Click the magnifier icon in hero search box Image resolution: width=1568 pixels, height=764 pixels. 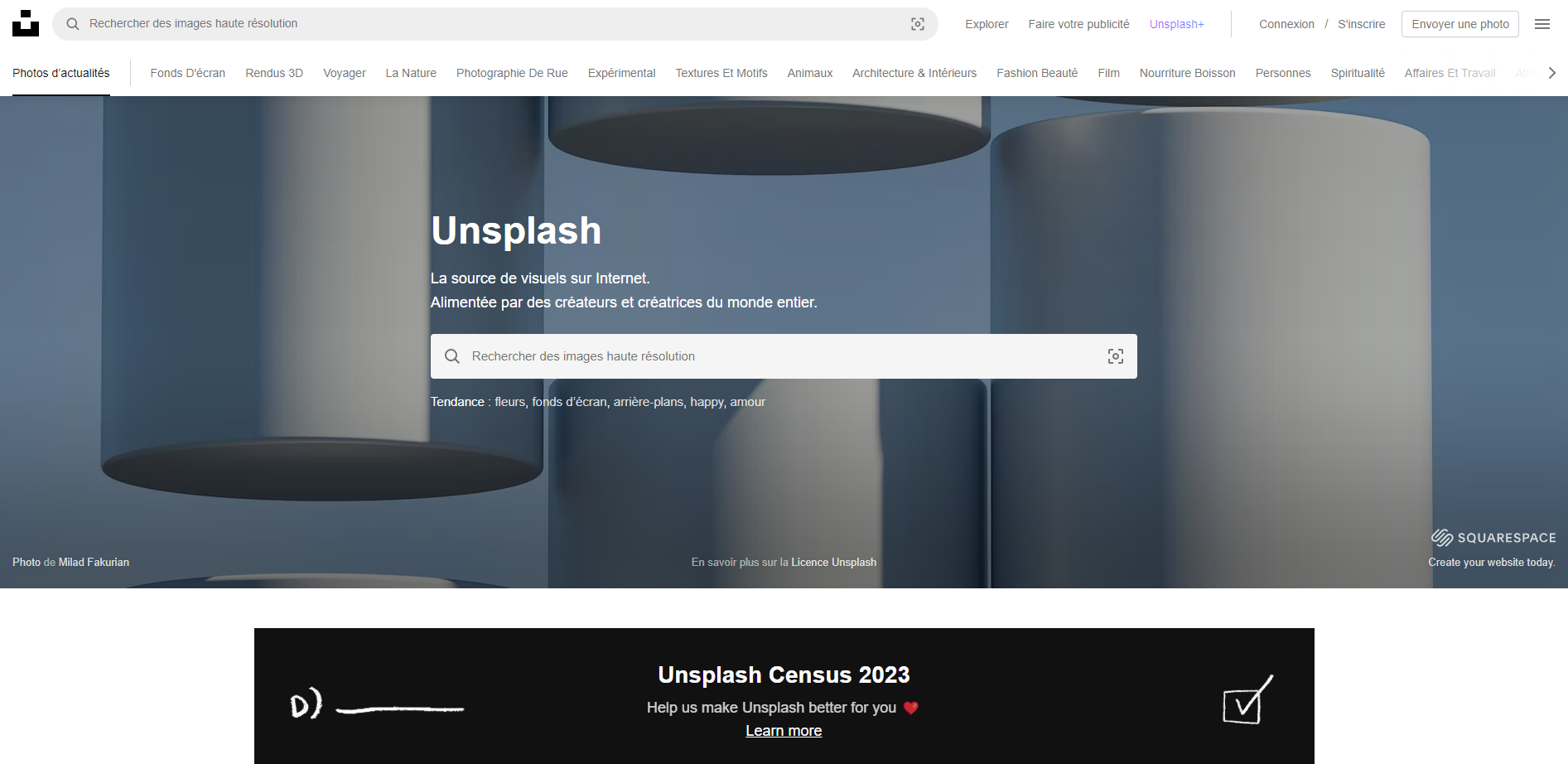coord(452,356)
